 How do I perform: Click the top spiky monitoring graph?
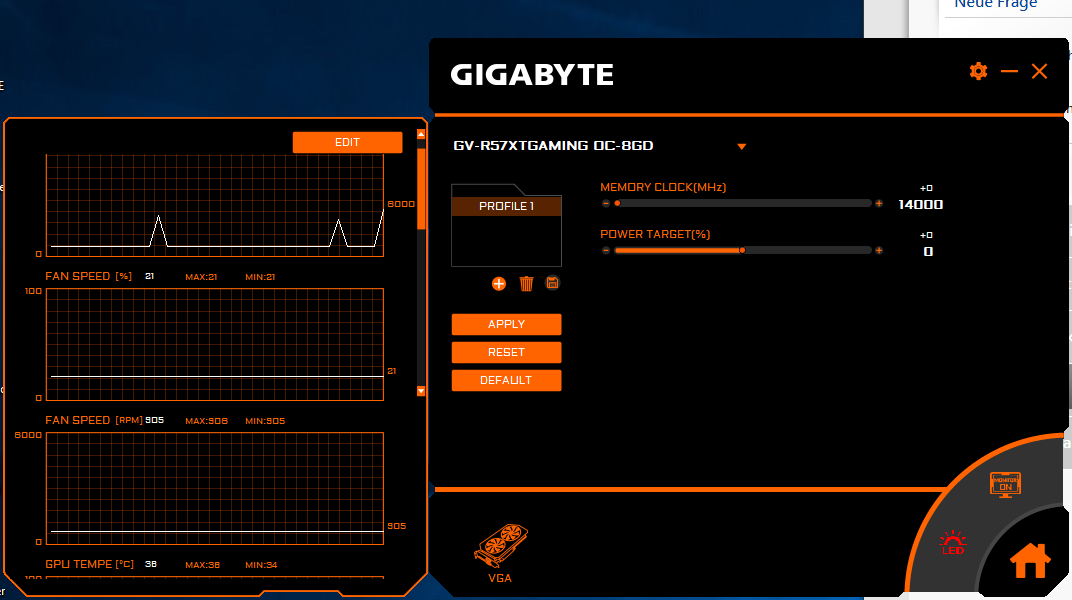pyautogui.click(x=215, y=205)
